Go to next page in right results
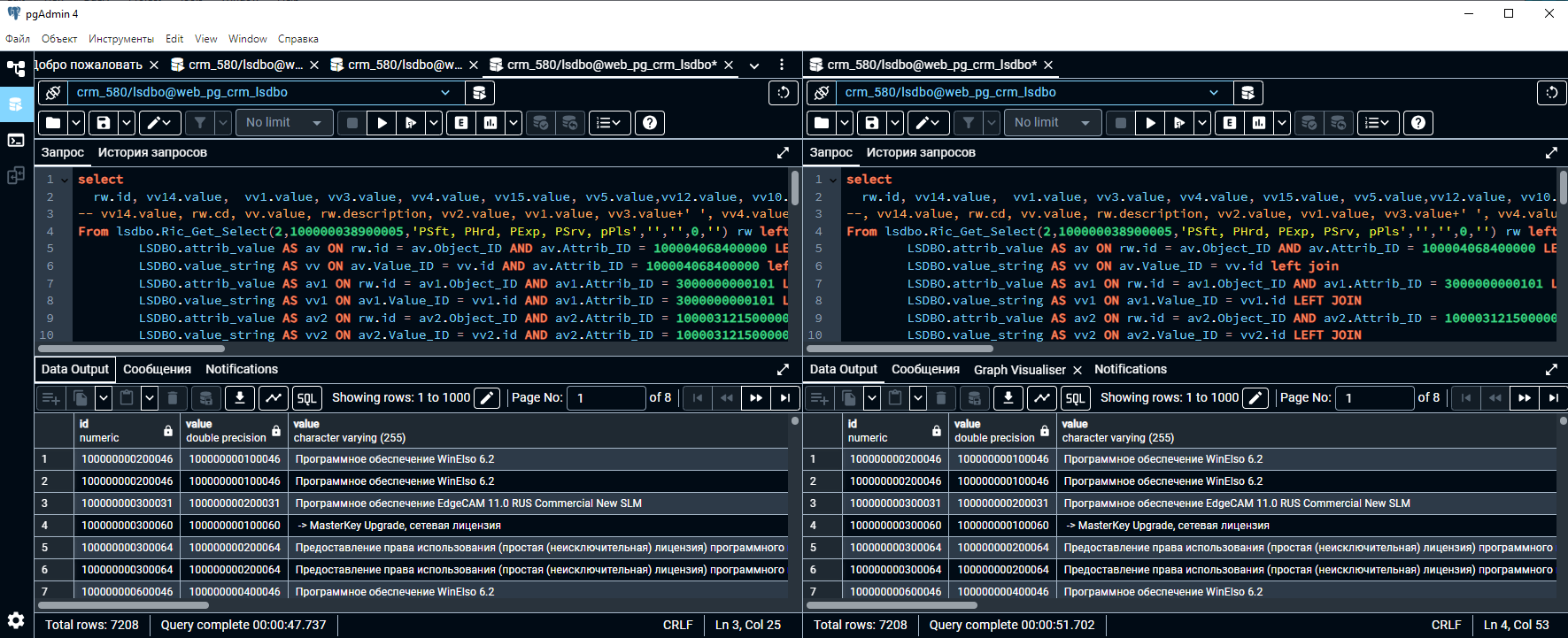1568x638 pixels. [1524, 398]
